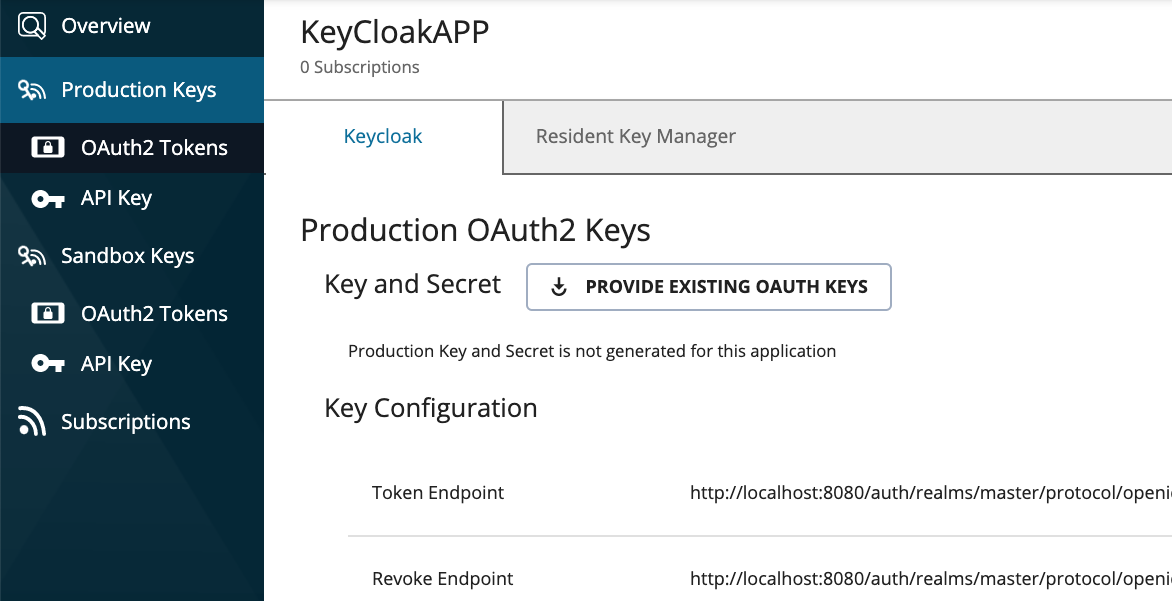The image size is (1172, 601).
Task: Open OAuth2 Tokens under Production Keys
Action: coord(154,147)
